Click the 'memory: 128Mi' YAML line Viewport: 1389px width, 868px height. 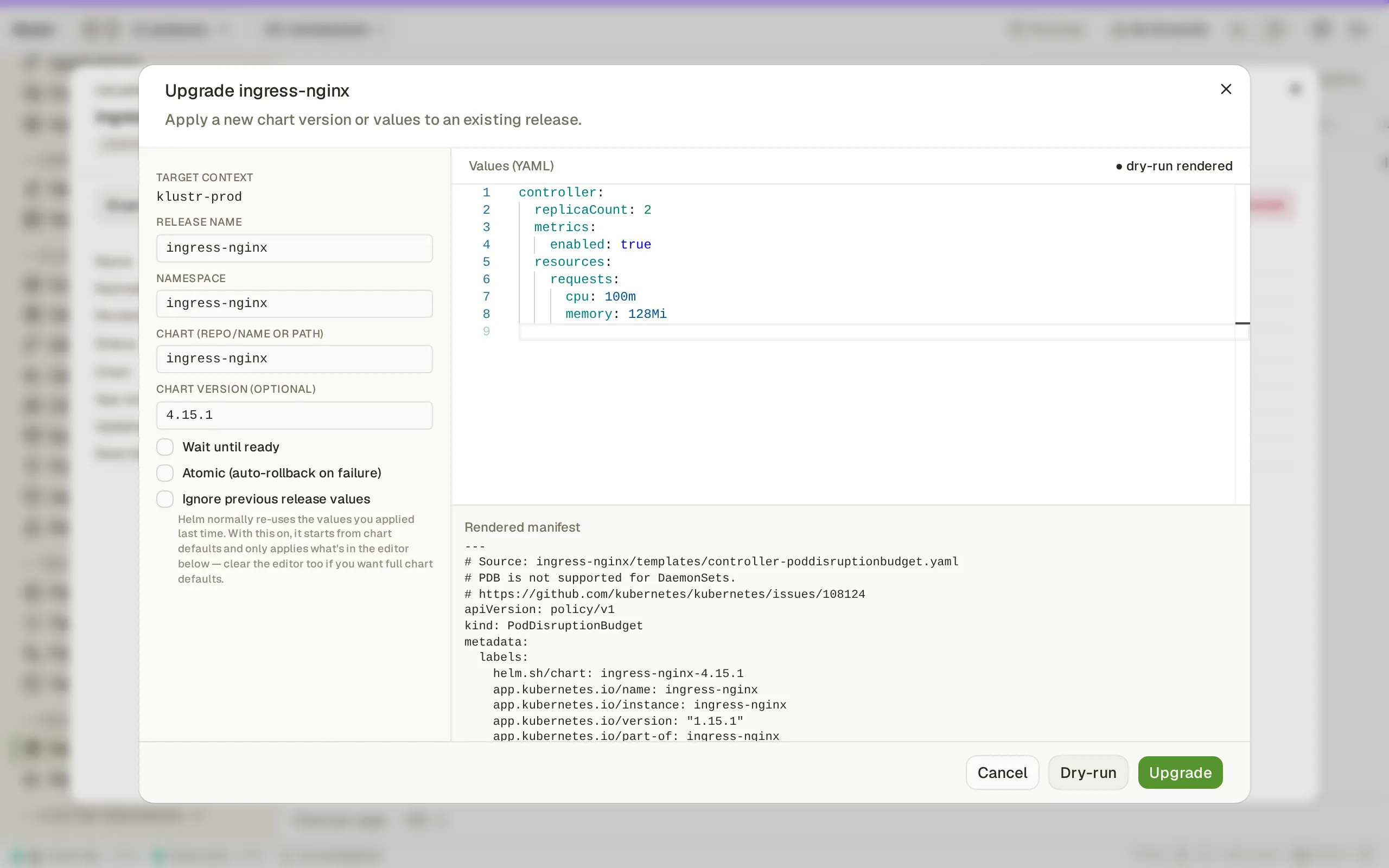click(616, 314)
